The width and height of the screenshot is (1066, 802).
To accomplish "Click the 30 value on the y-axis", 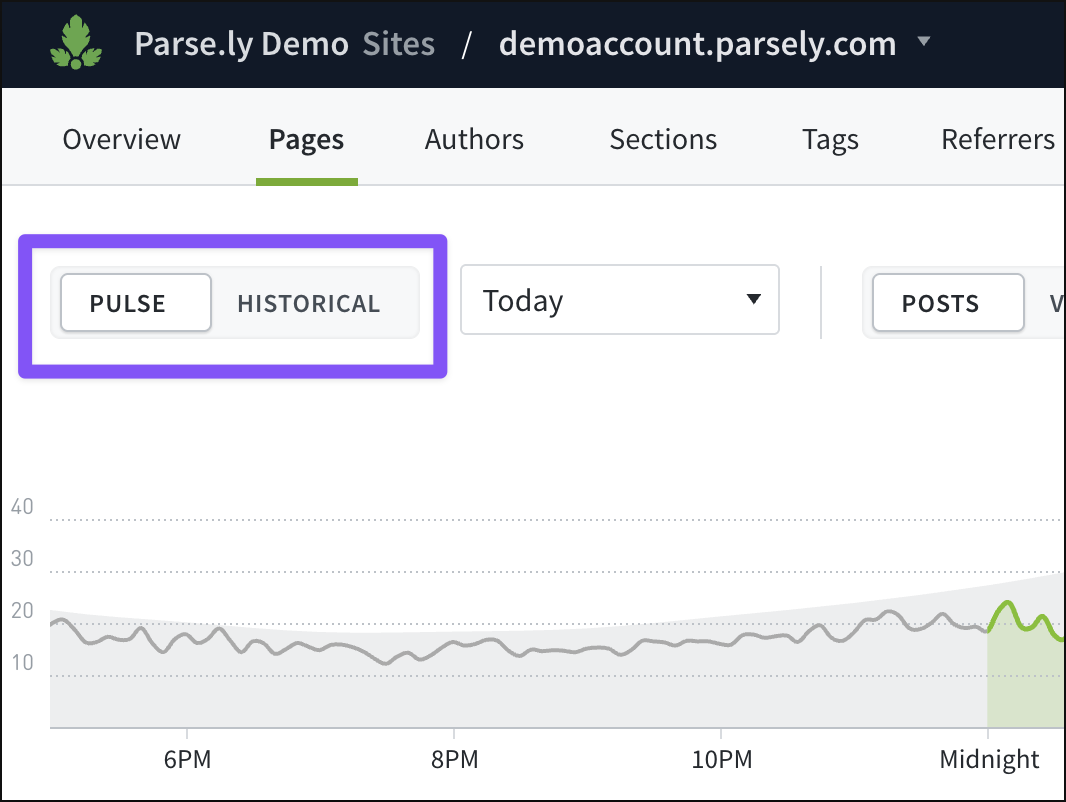I will 22,558.
